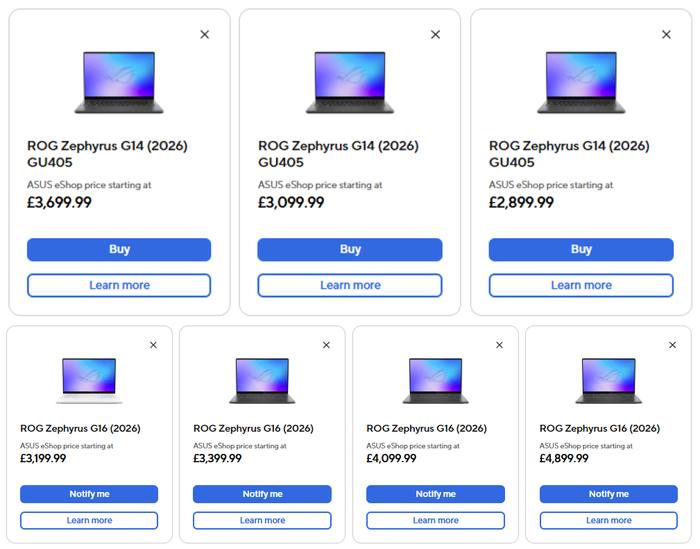700x549 pixels.
Task: Open the white £3,199.99 G16 laptop image
Action: 89,380
